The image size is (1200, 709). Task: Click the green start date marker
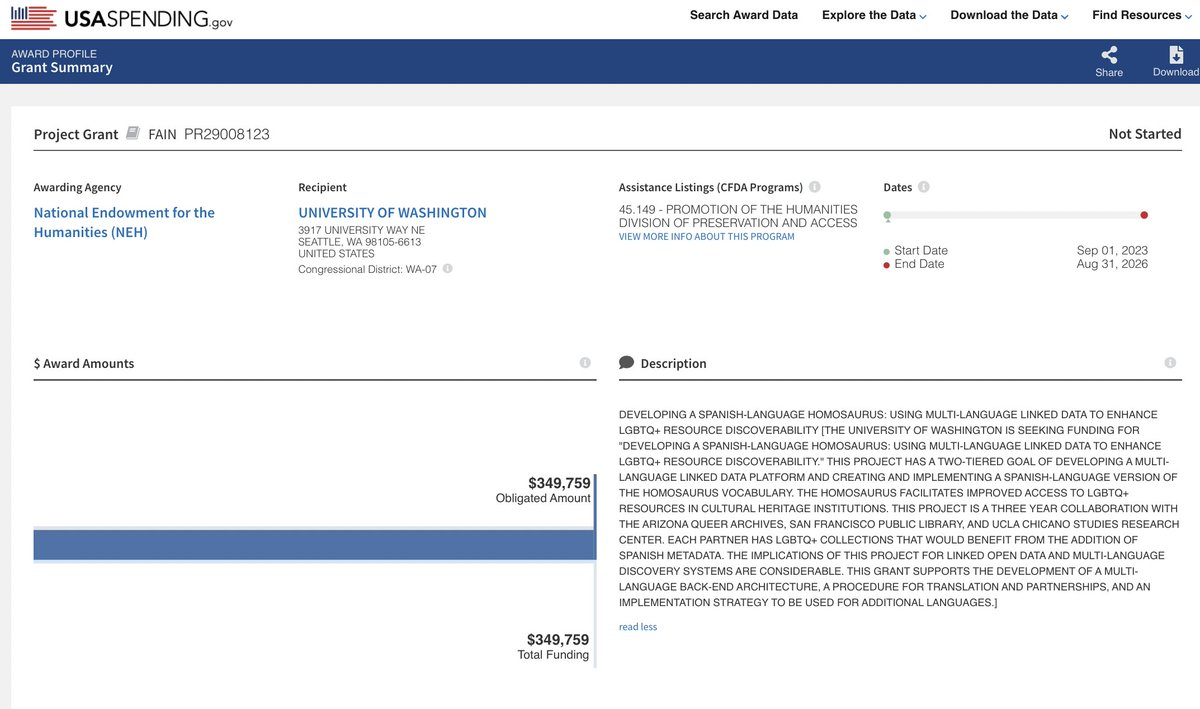[x=887, y=215]
